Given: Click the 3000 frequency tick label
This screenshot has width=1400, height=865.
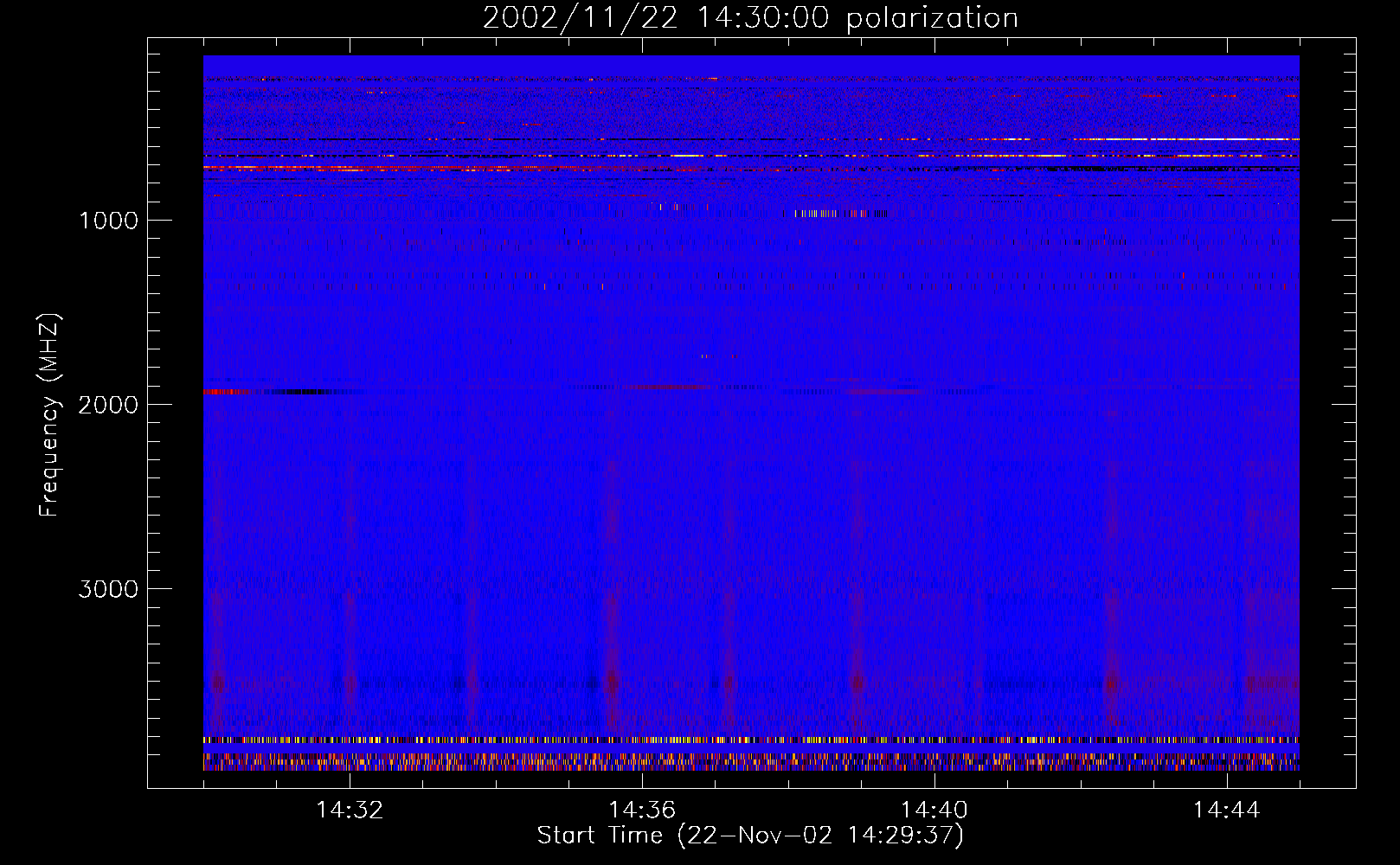Looking at the screenshot, I should tap(108, 589).
